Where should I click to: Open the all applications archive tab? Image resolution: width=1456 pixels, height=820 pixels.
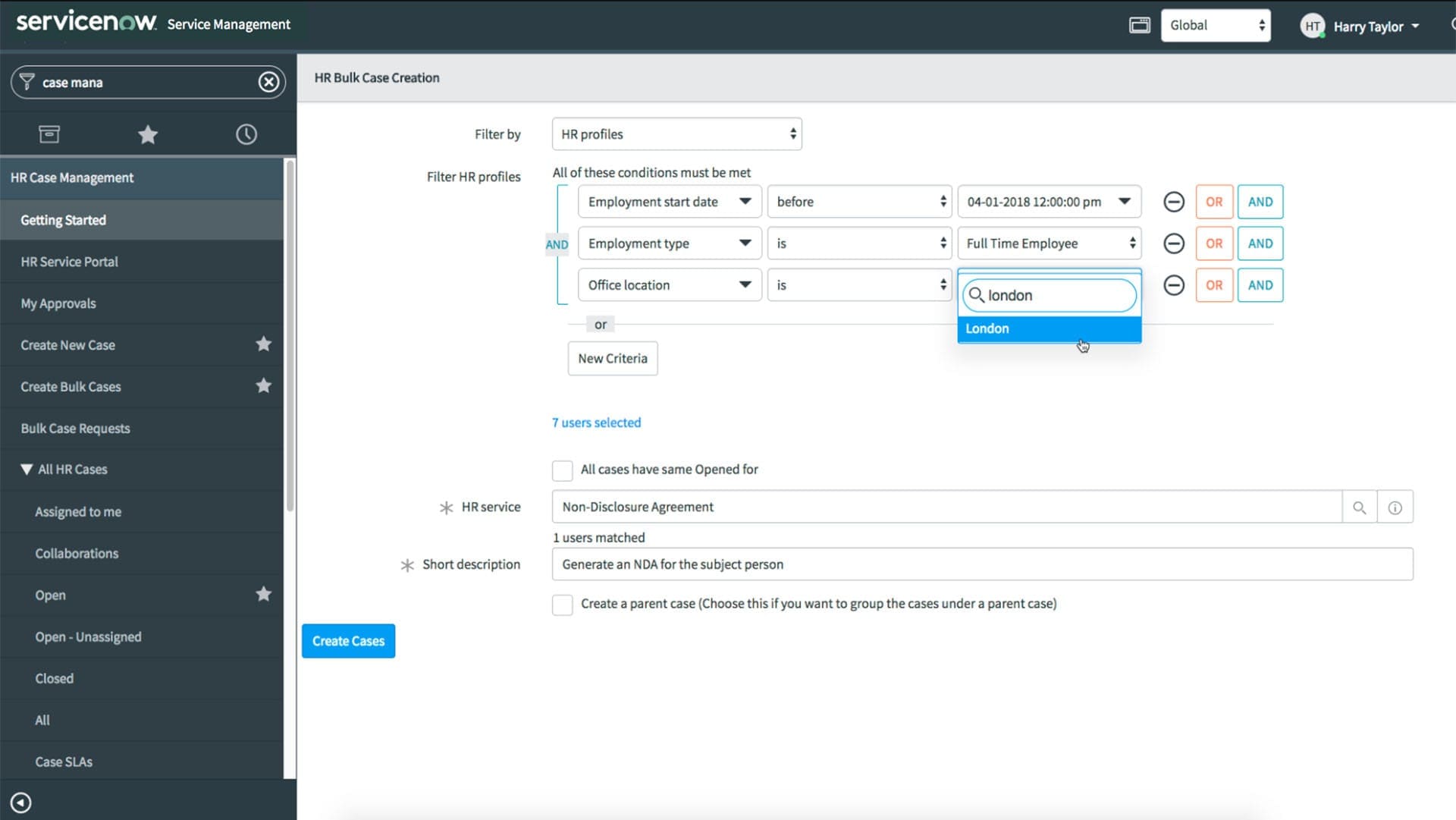(49, 135)
